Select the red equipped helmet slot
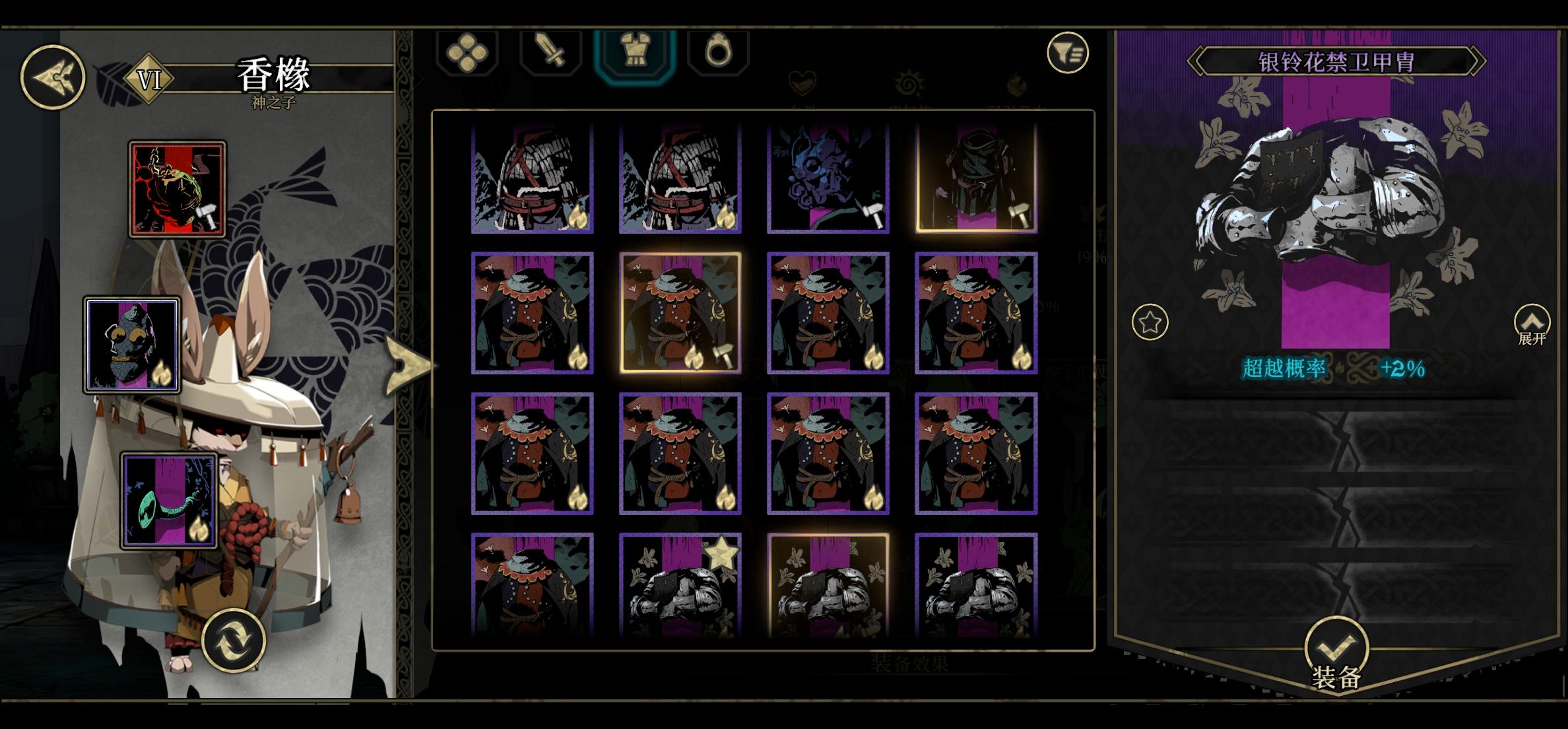This screenshot has width=1568, height=729. pos(178,189)
